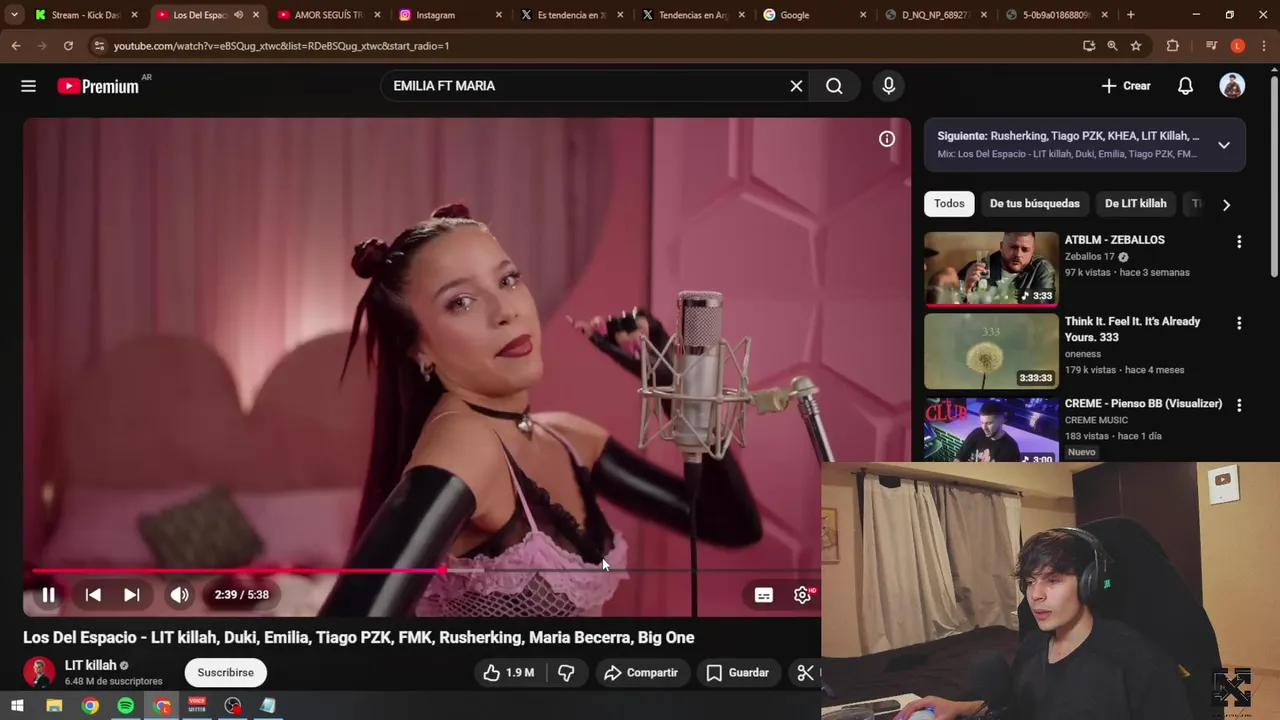The width and height of the screenshot is (1280, 720).
Task: Pause the video playback
Action: coord(48,595)
